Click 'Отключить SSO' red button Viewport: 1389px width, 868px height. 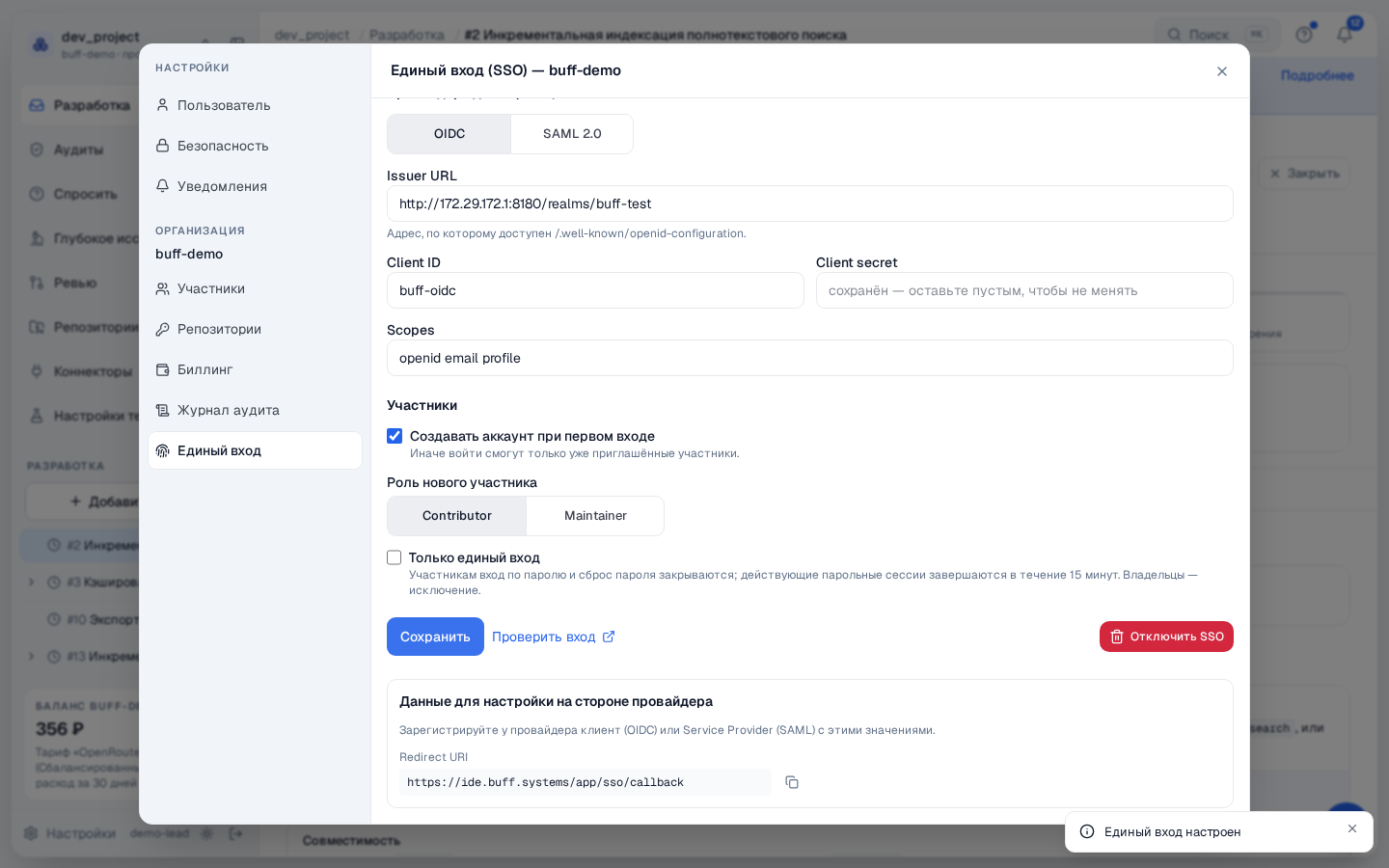pos(1166,637)
